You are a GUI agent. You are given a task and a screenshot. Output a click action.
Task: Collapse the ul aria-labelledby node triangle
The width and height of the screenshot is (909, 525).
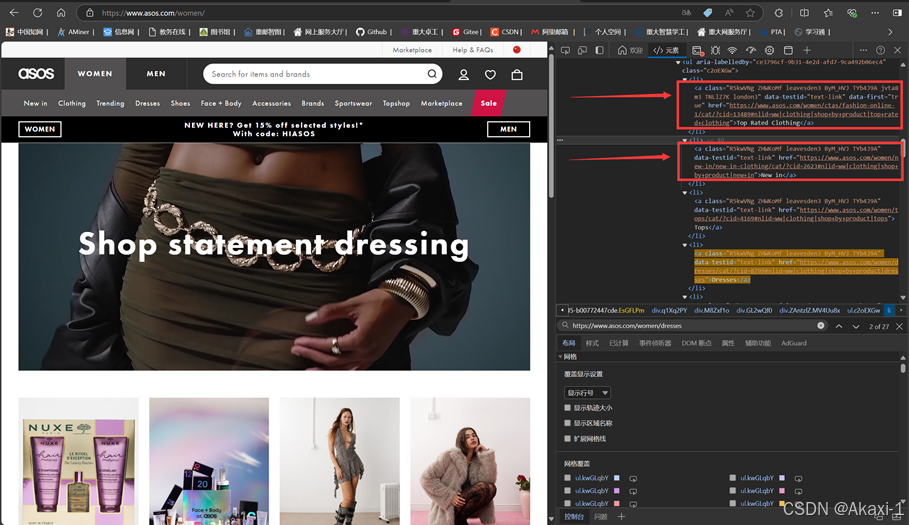point(678,62)
